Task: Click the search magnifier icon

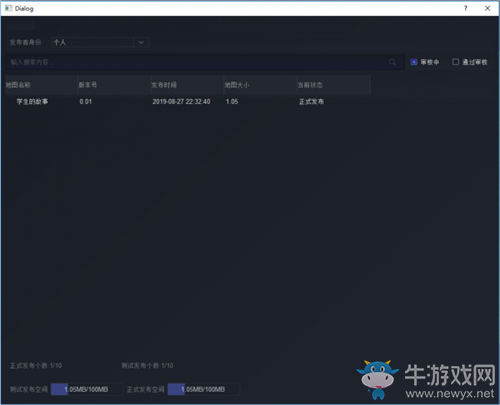Action: (x=392, y=62)
